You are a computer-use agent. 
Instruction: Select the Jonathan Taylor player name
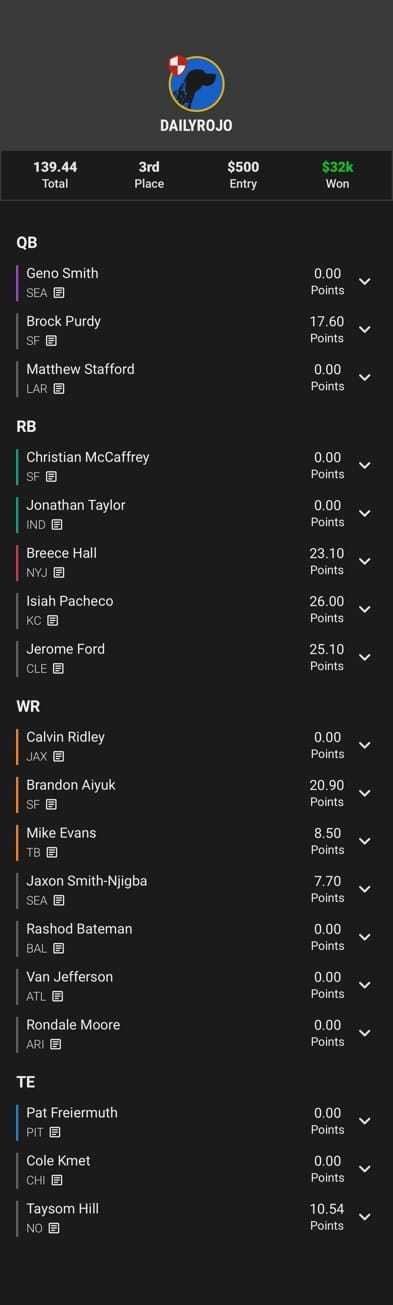76,505
